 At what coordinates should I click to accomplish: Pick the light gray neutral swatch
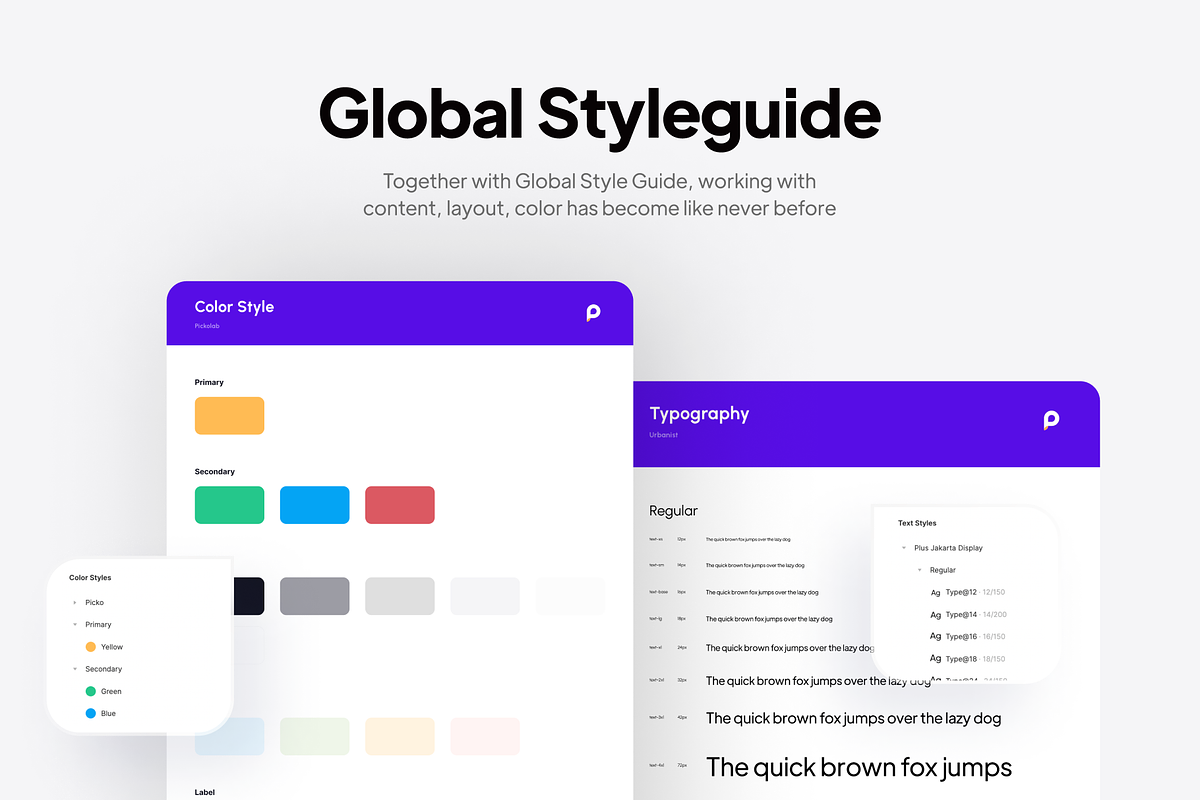tap(400, 596)
